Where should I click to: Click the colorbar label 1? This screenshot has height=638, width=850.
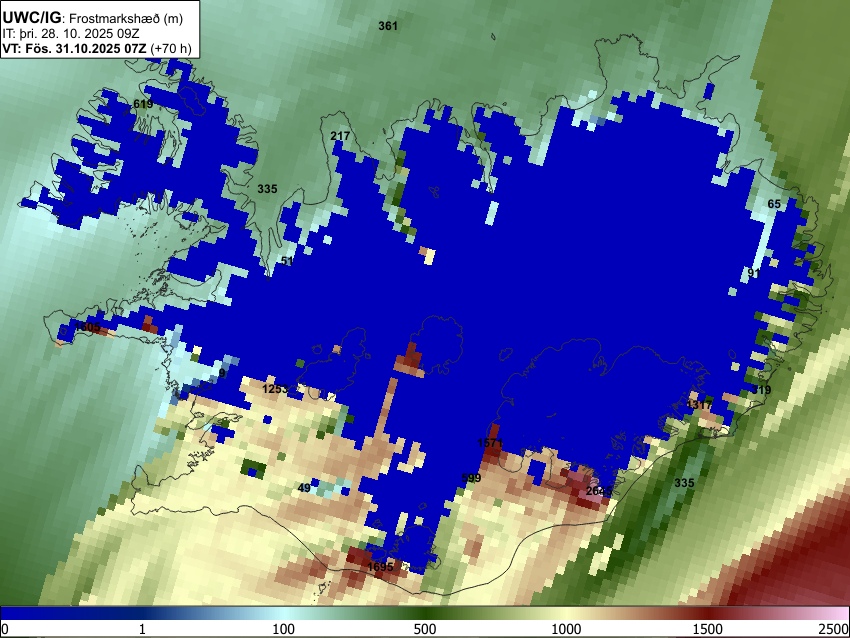point(142,629)
